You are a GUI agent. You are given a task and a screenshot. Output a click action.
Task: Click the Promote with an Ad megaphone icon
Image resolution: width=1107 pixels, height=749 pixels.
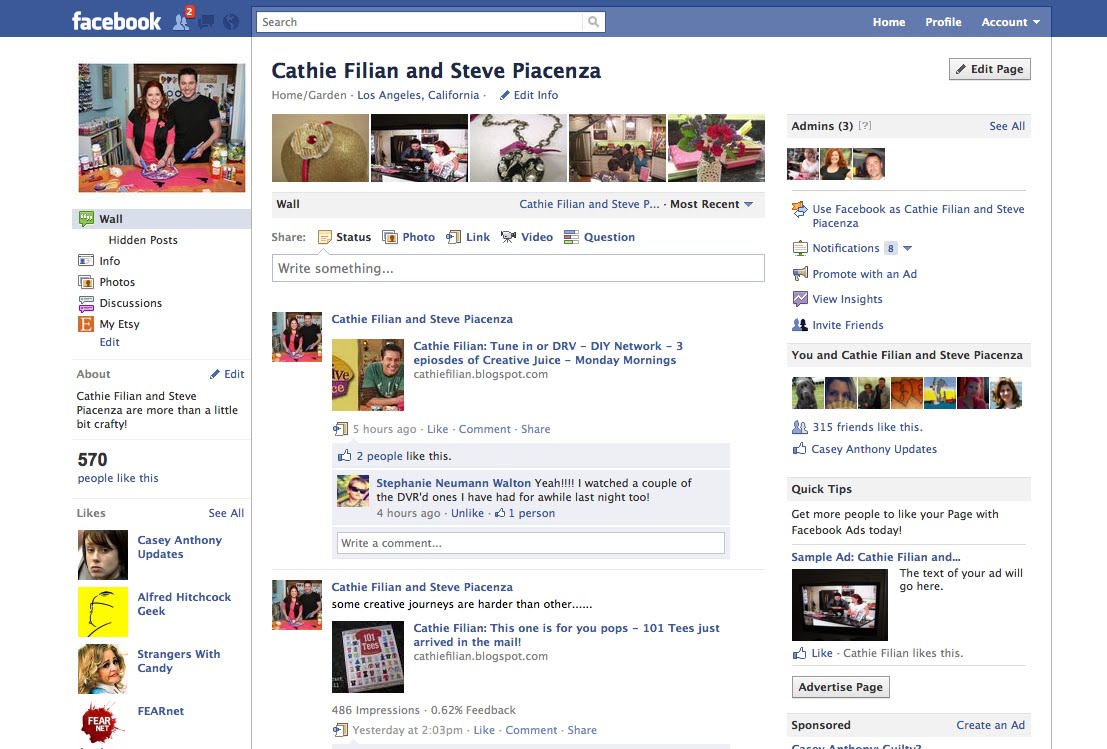coord(800,274)
